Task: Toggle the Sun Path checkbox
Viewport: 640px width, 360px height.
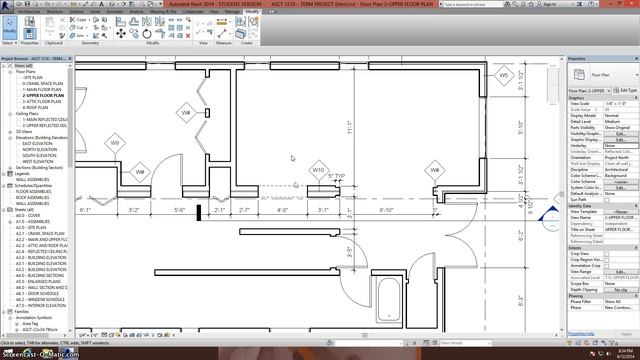Action: (x=607, y=200)
